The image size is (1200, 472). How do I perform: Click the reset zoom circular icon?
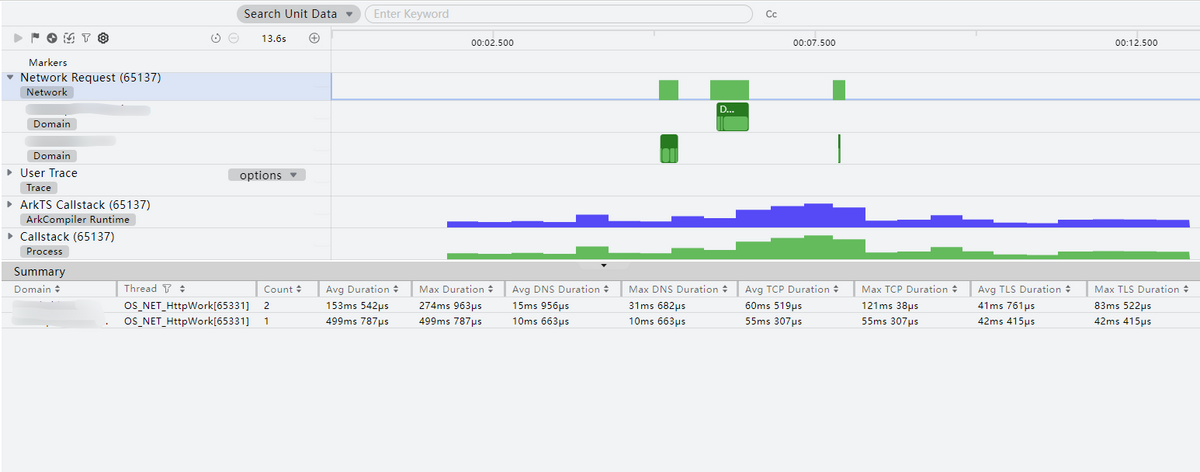tap(216, 38)
